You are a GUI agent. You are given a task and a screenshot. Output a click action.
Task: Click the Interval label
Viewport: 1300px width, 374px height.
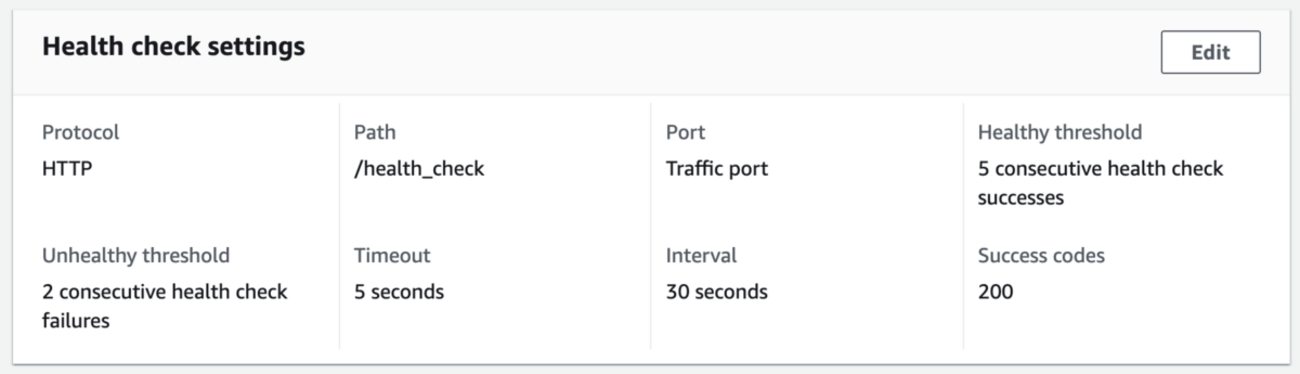[x=701, y=256]
